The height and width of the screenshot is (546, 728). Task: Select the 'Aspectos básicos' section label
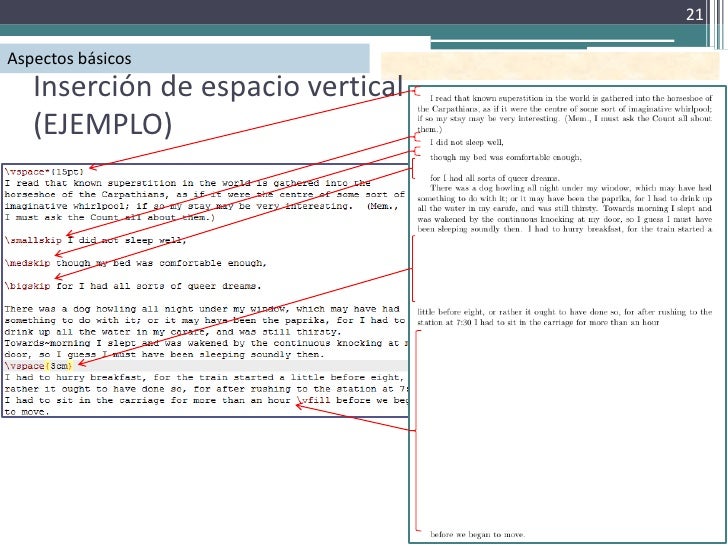tap(69, 58)
